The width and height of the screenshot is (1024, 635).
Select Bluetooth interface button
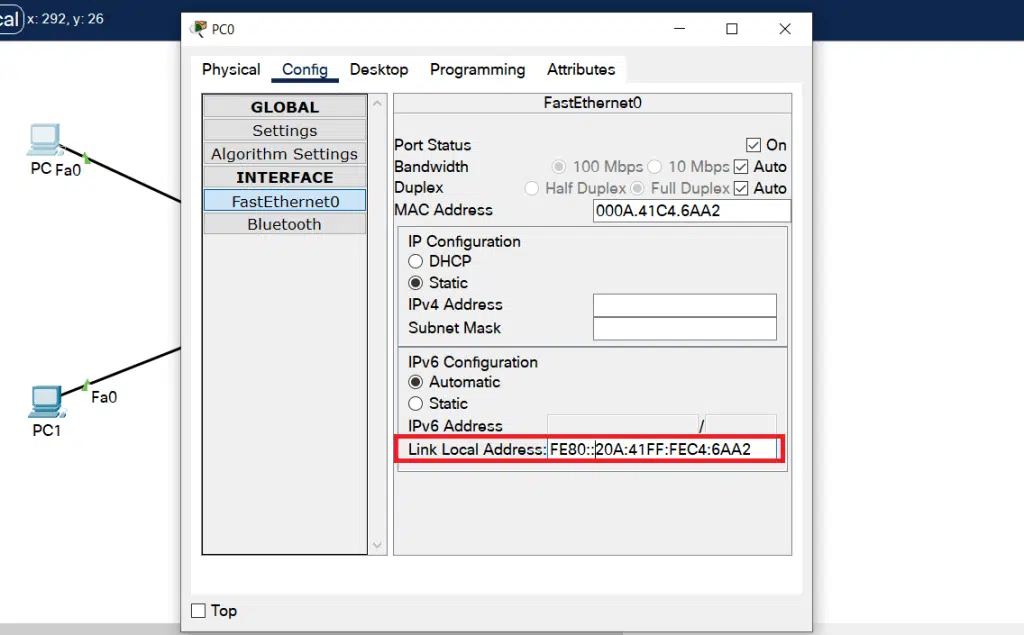pos(285,224)
